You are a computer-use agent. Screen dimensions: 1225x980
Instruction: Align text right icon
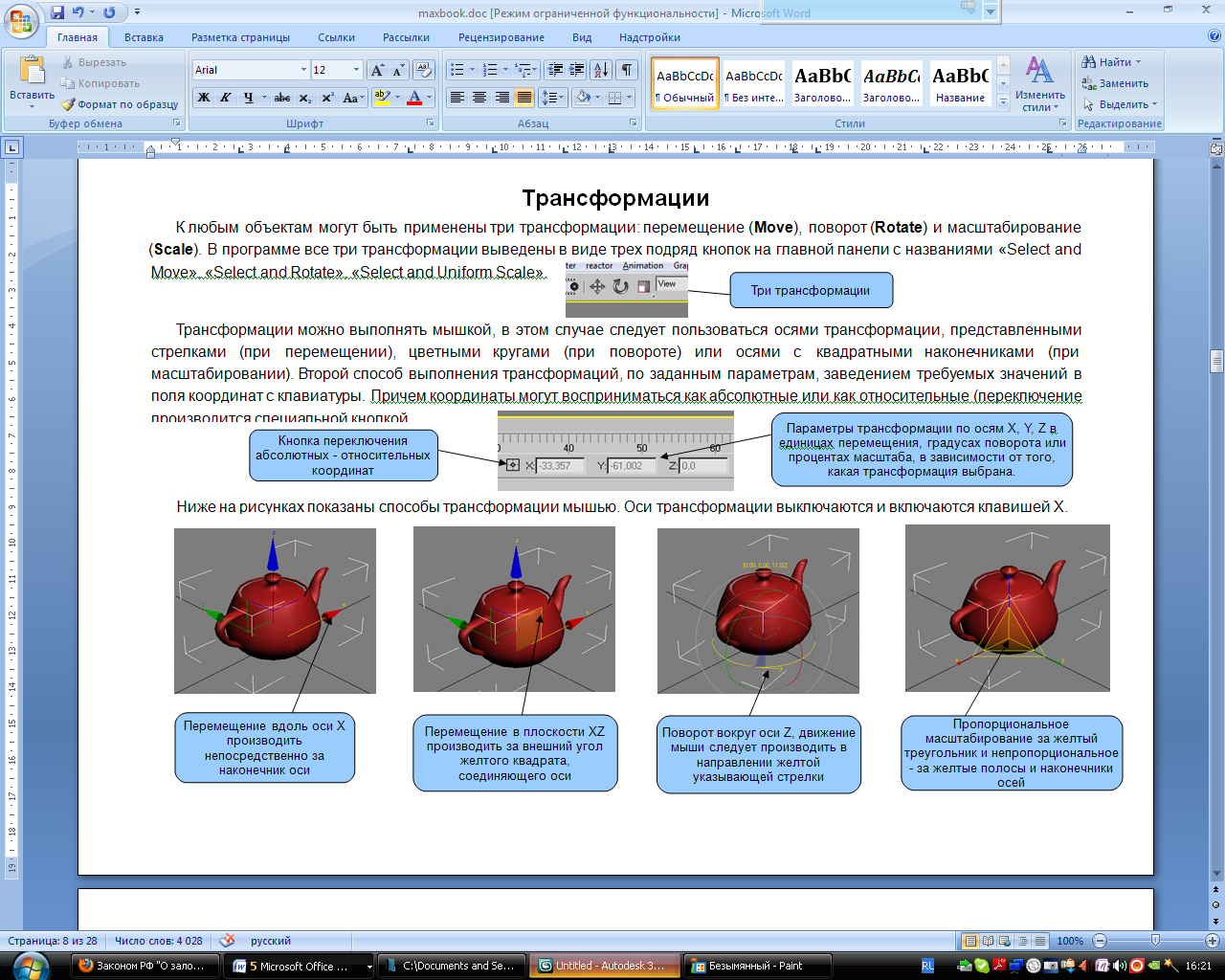[x=501, y=98]
